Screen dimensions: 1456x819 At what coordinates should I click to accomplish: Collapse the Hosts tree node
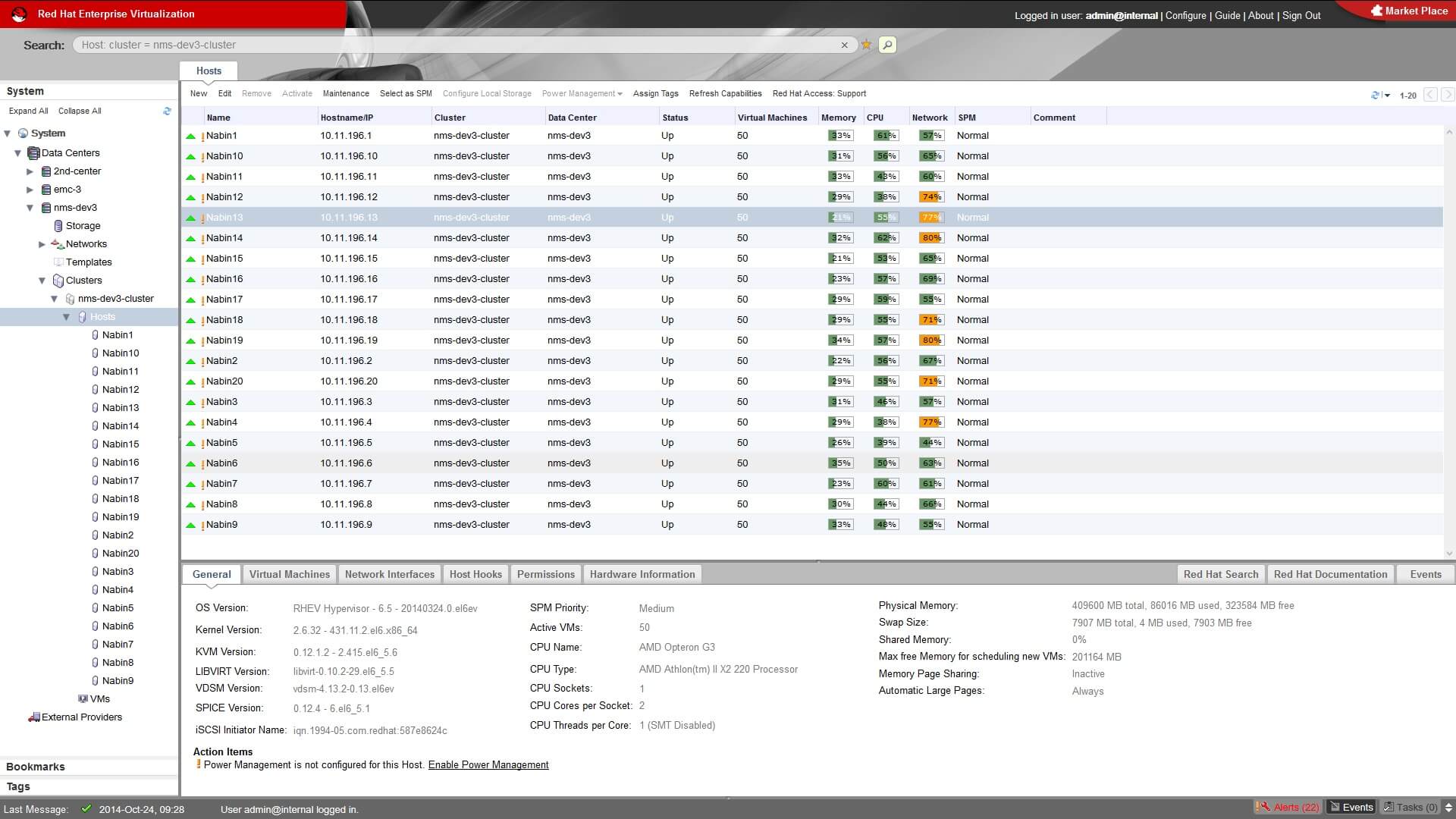[x=67, y=317]
